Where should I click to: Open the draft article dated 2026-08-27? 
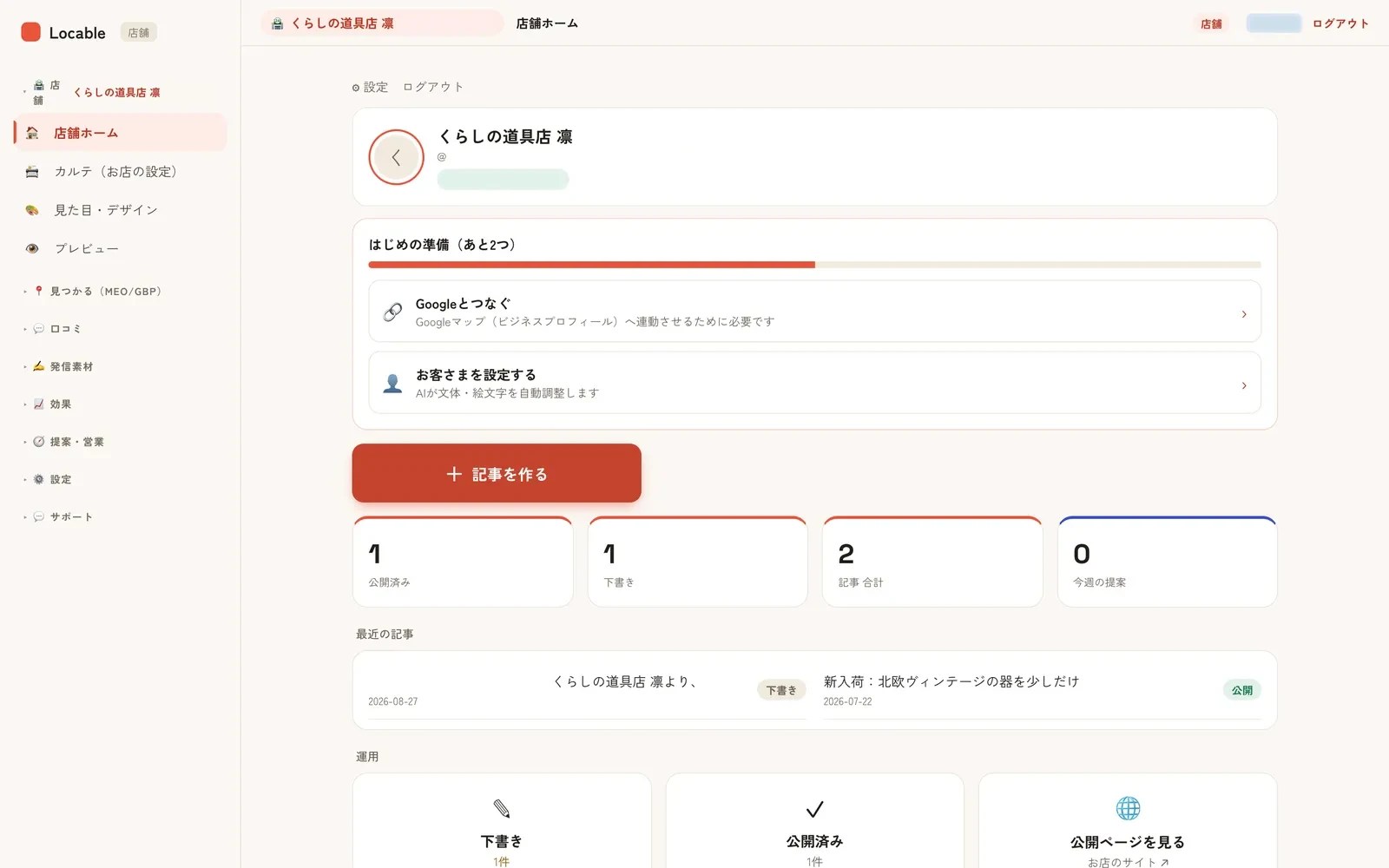[x=587, y=690]
